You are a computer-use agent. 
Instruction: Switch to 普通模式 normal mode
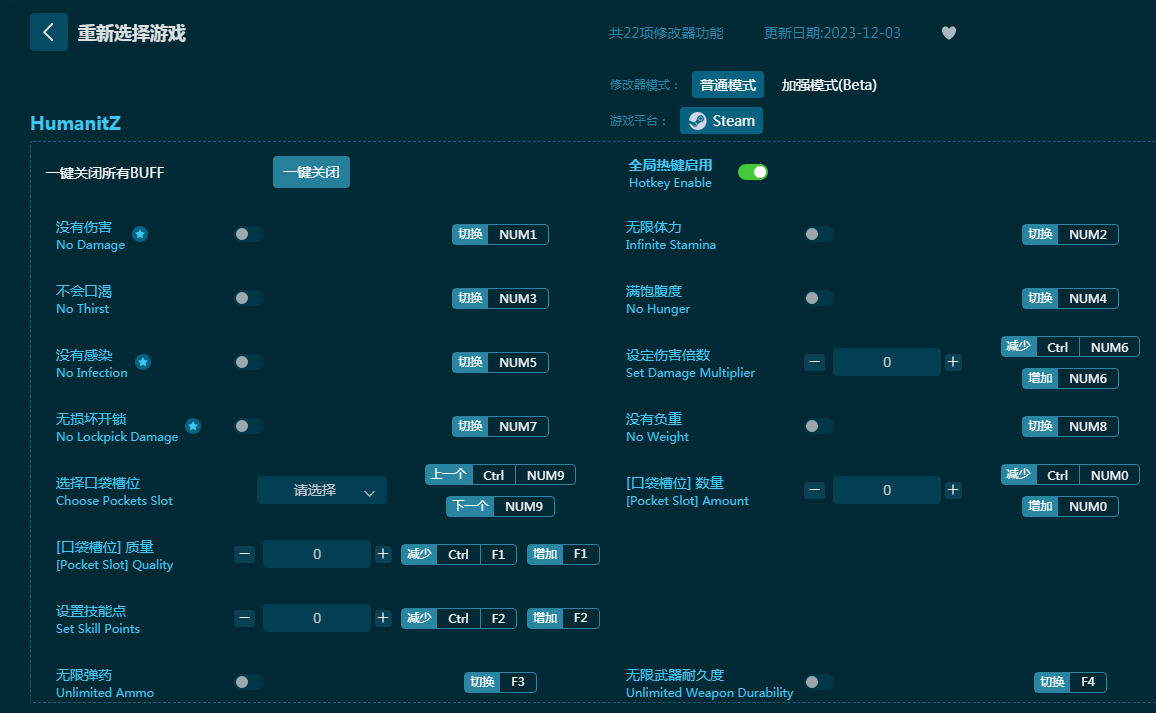pyautogui.click(x=728, y=85)
